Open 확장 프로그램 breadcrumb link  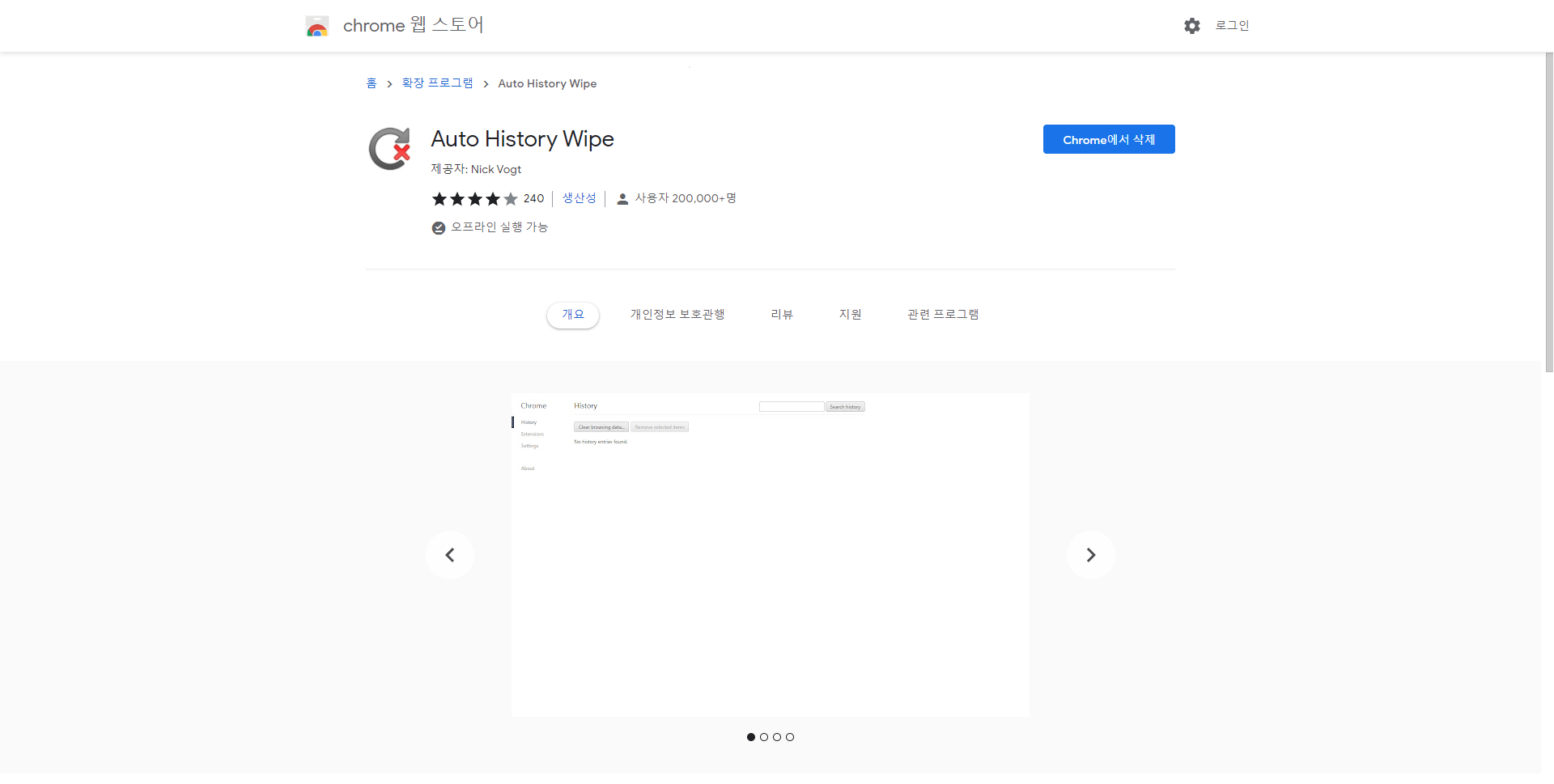(x=437, y=83)
